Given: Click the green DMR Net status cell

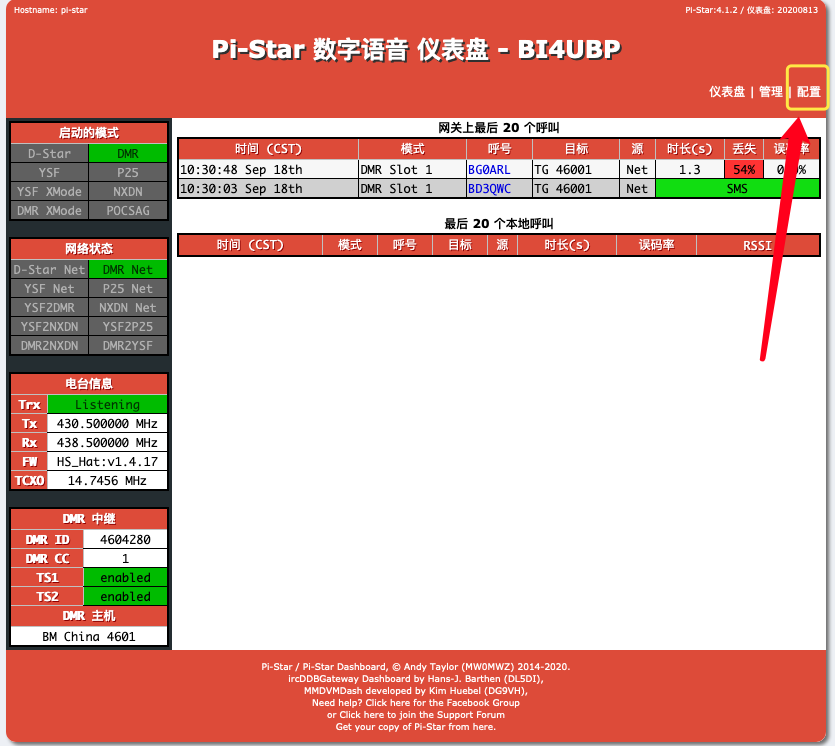Looking at the screenshot, I should [x=128, y=269].
